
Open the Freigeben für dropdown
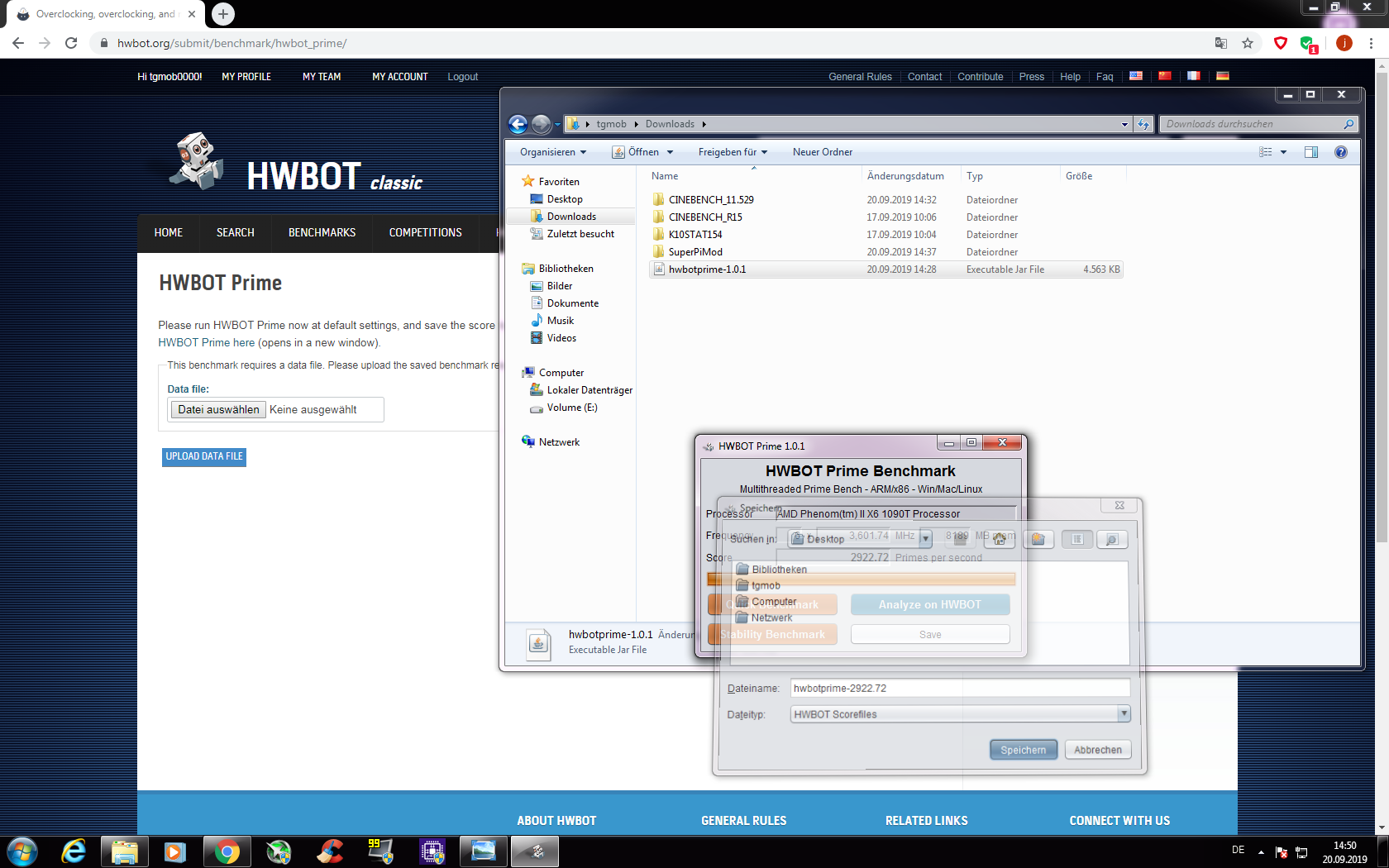733,152
